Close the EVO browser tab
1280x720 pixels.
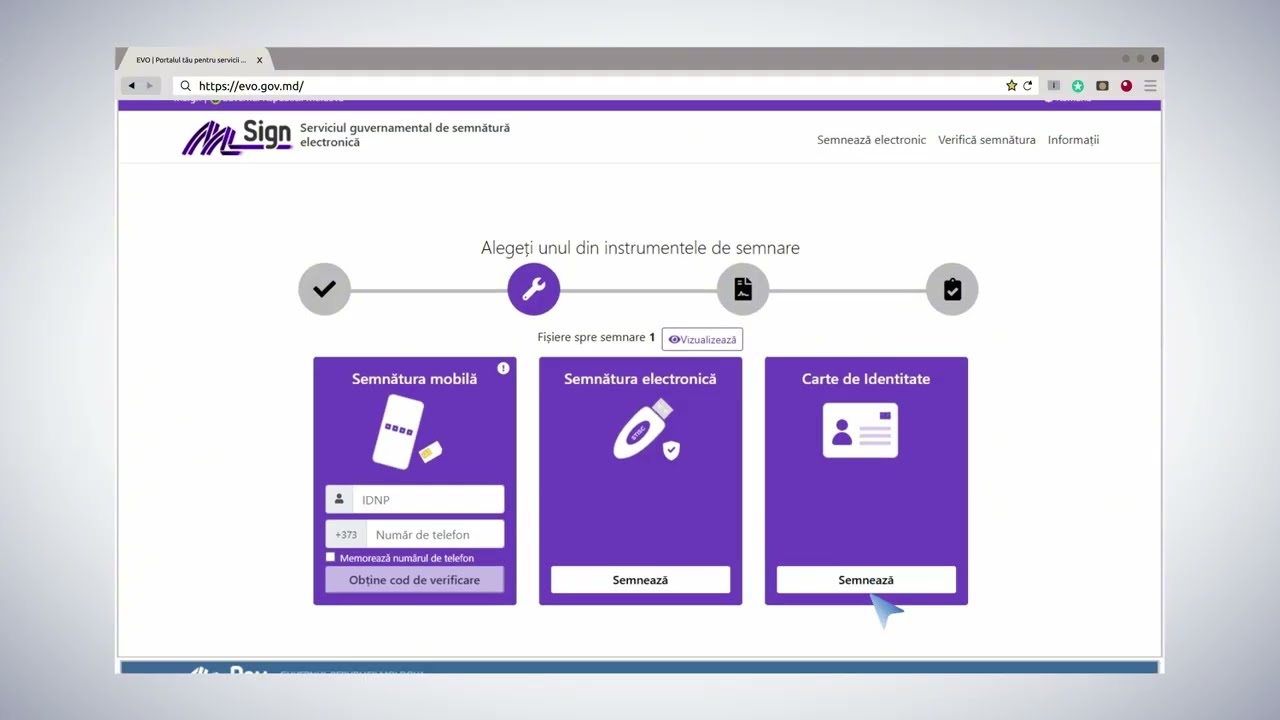tap(259, 60)
